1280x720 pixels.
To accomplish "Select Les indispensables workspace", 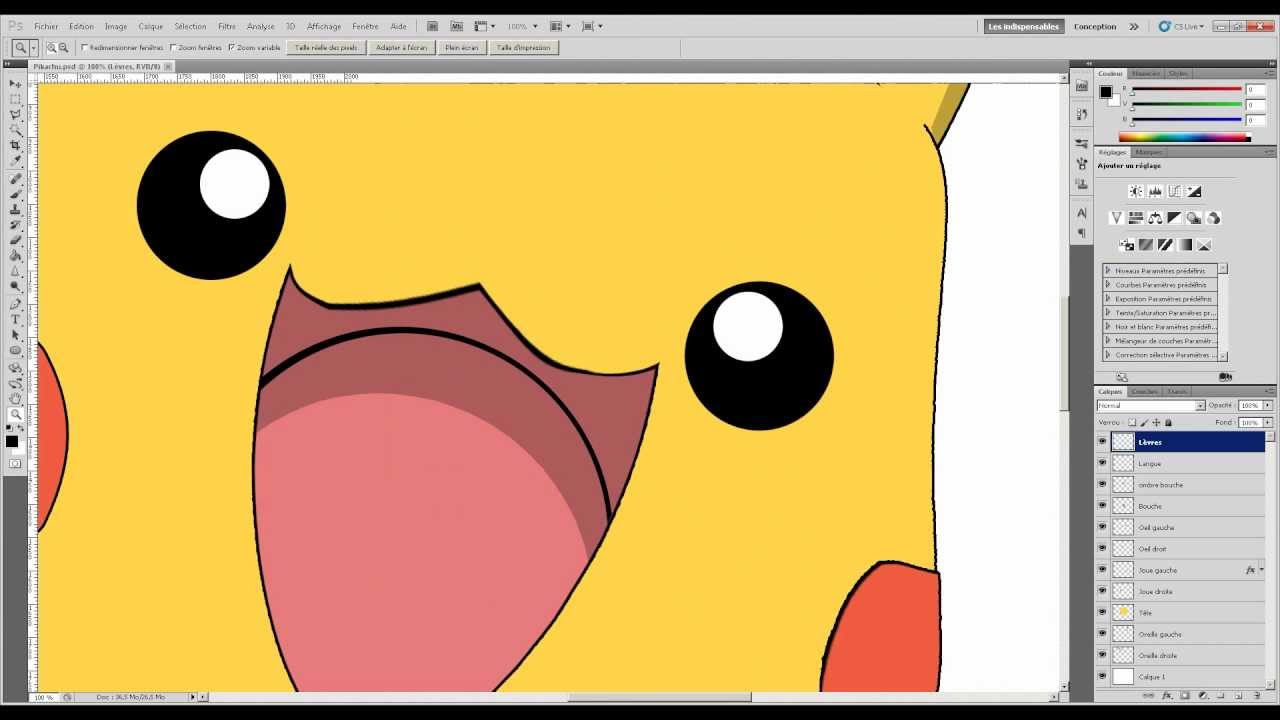I will click(x=1023, y=26).
